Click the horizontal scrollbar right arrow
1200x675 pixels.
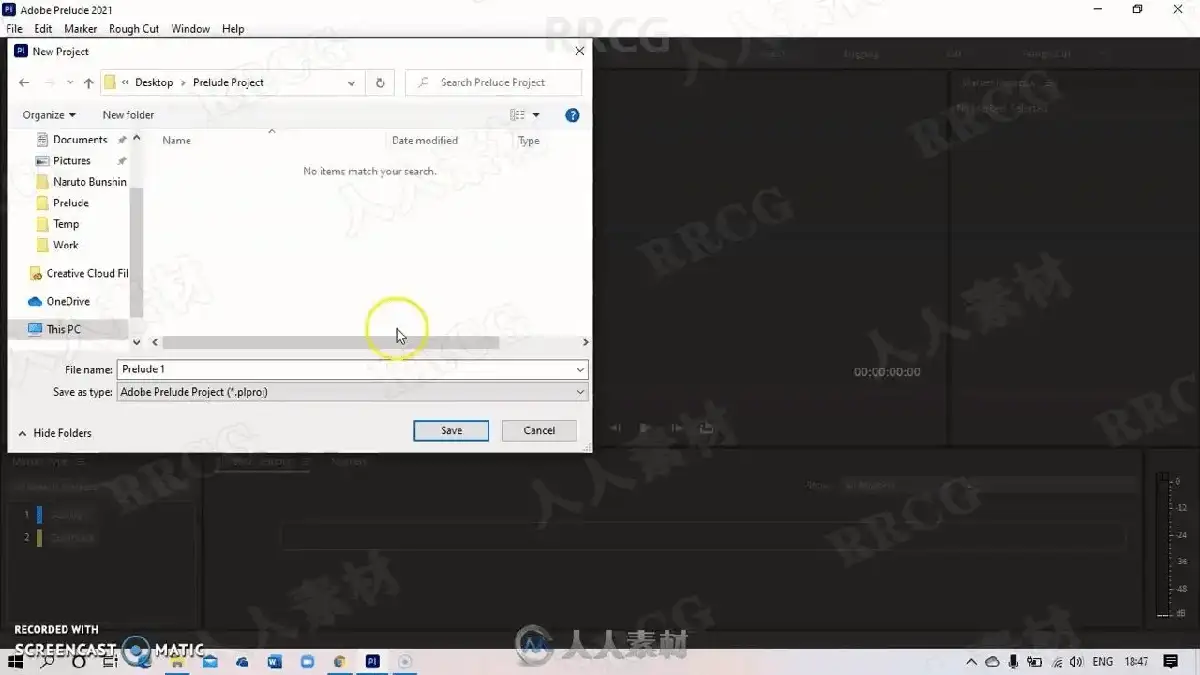click(x=585, y=342)
